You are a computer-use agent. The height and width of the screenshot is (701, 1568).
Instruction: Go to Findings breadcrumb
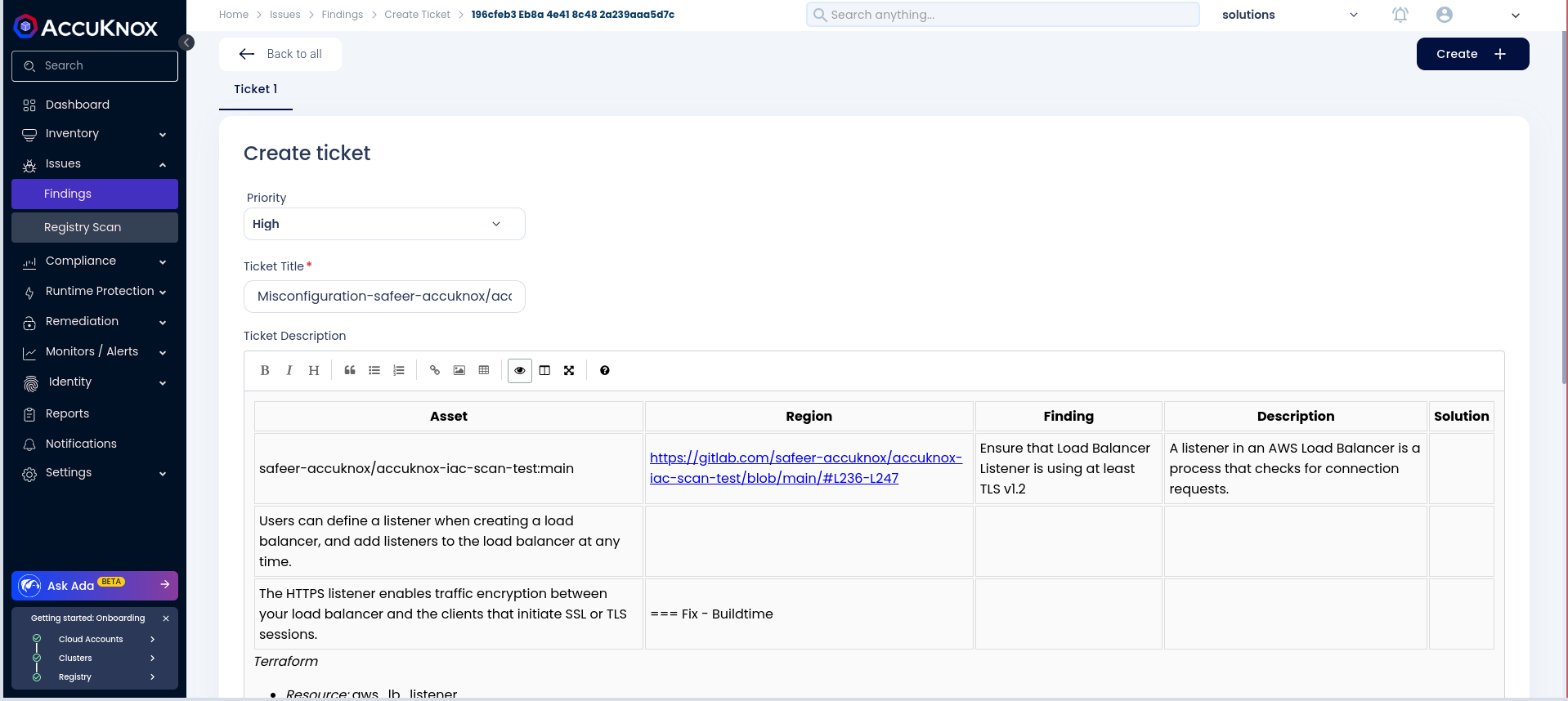[343, 15]
